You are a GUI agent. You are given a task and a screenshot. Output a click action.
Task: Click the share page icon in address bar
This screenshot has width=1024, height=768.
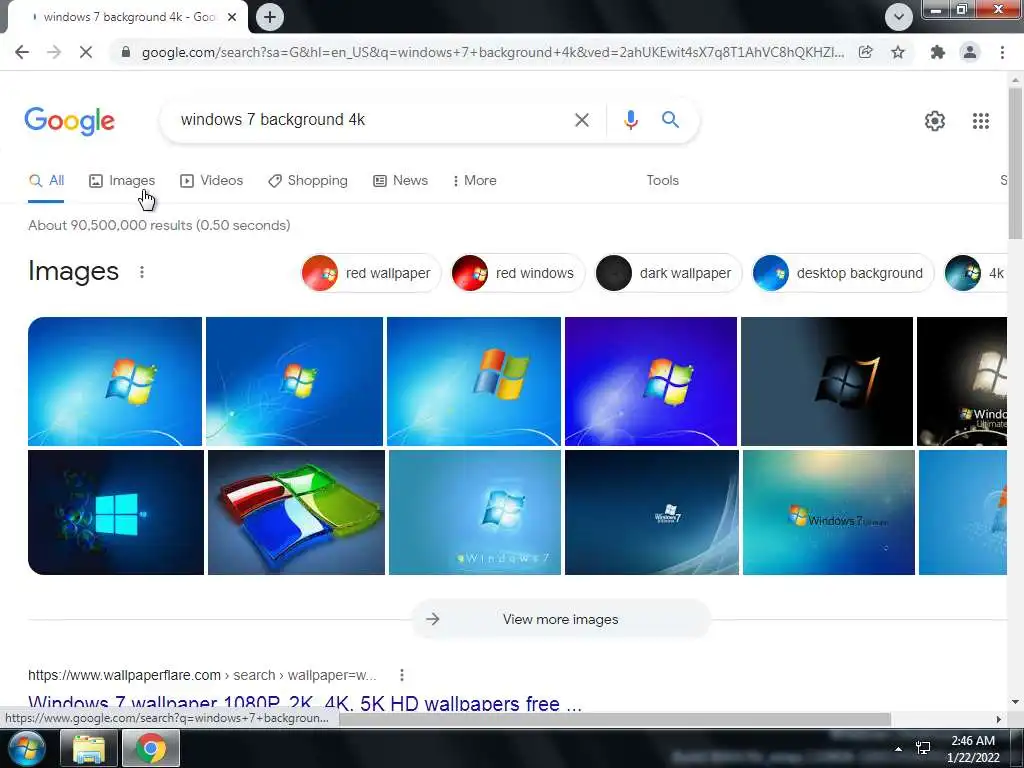click(x=865, y=52)
